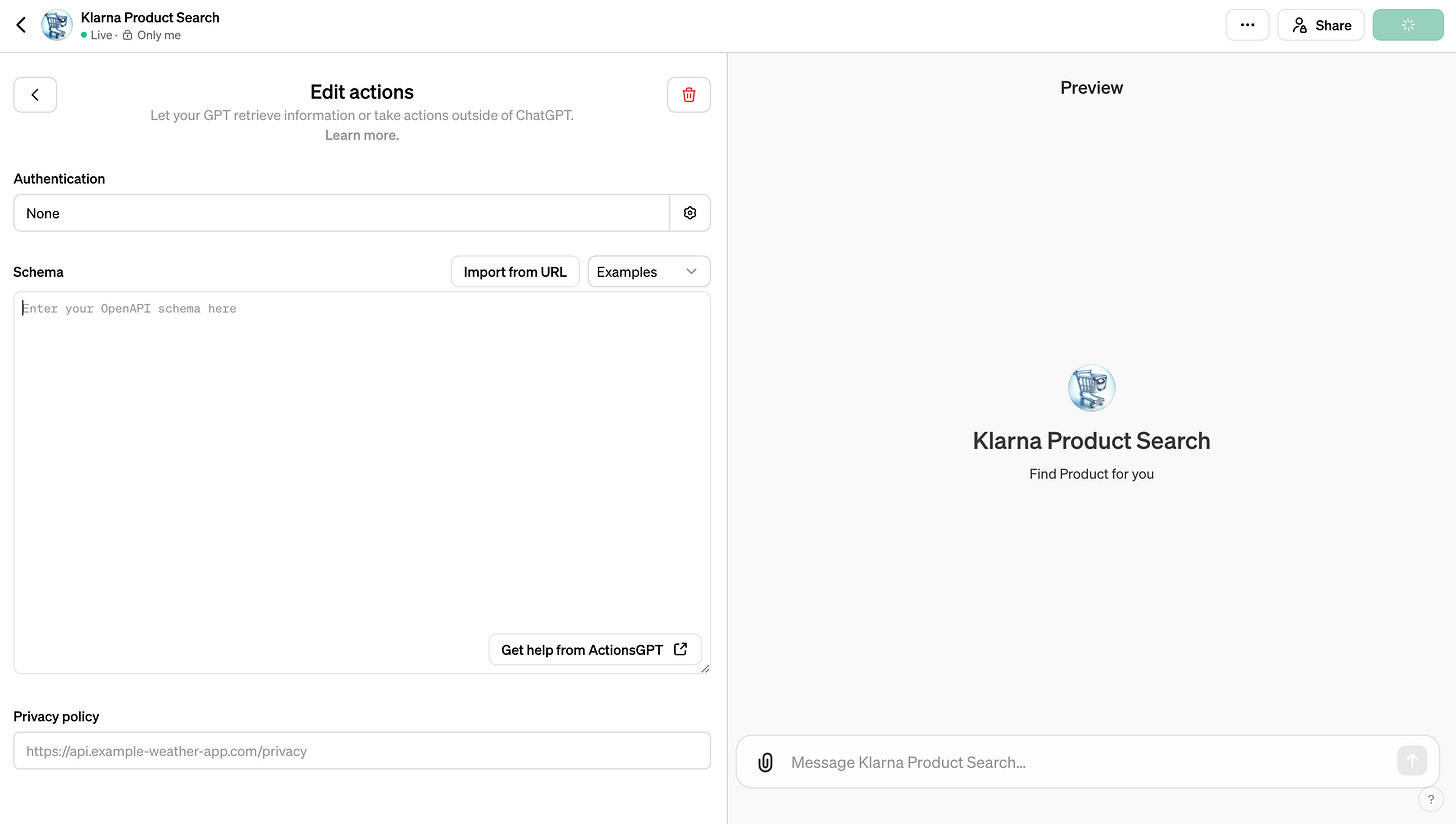Click the Preview heading

click(x=1091, y=88)
